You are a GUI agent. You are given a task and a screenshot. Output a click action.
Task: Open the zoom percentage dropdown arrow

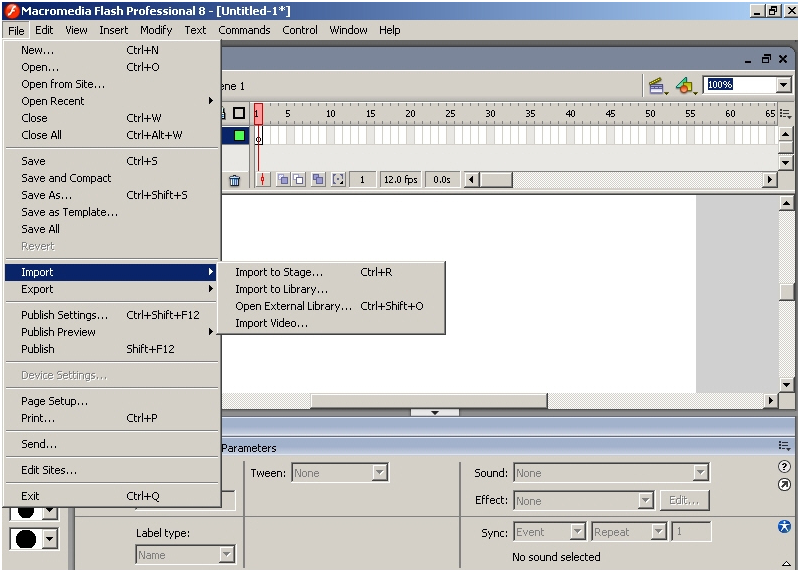tap(784, 85)
